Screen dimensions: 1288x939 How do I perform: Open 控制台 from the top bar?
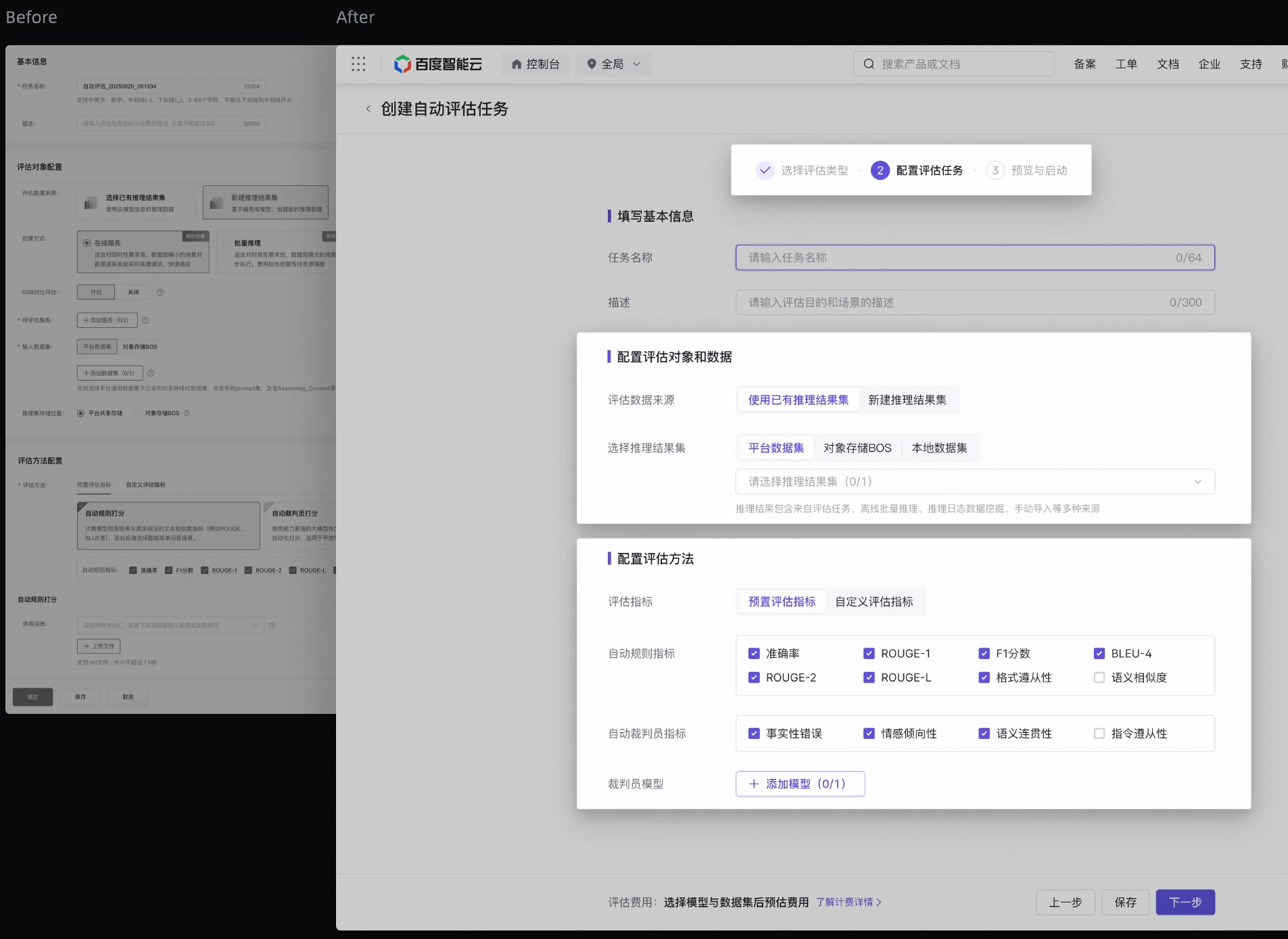coord(535,64)
